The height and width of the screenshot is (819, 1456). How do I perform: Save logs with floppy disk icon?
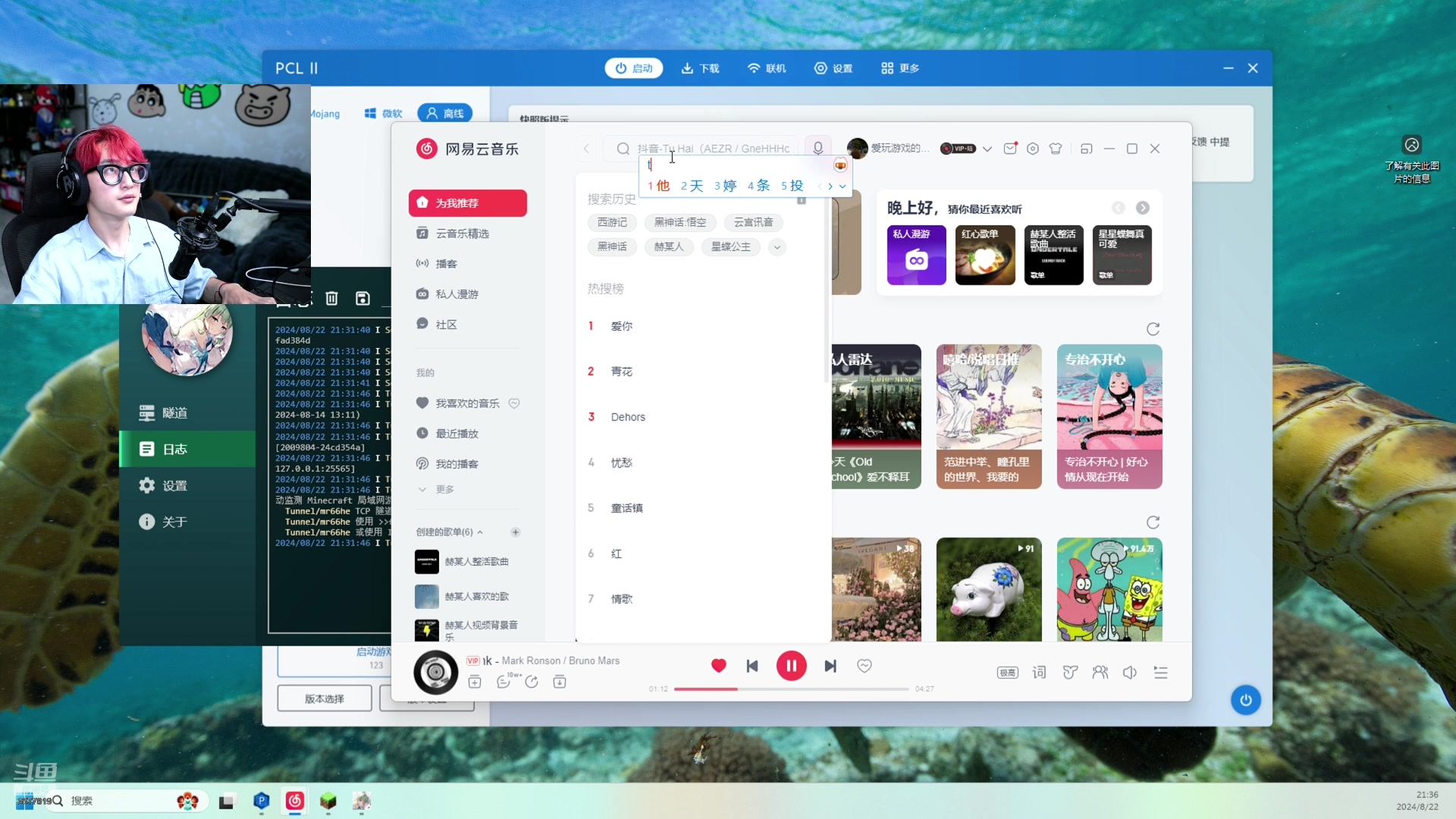[362, 298]
